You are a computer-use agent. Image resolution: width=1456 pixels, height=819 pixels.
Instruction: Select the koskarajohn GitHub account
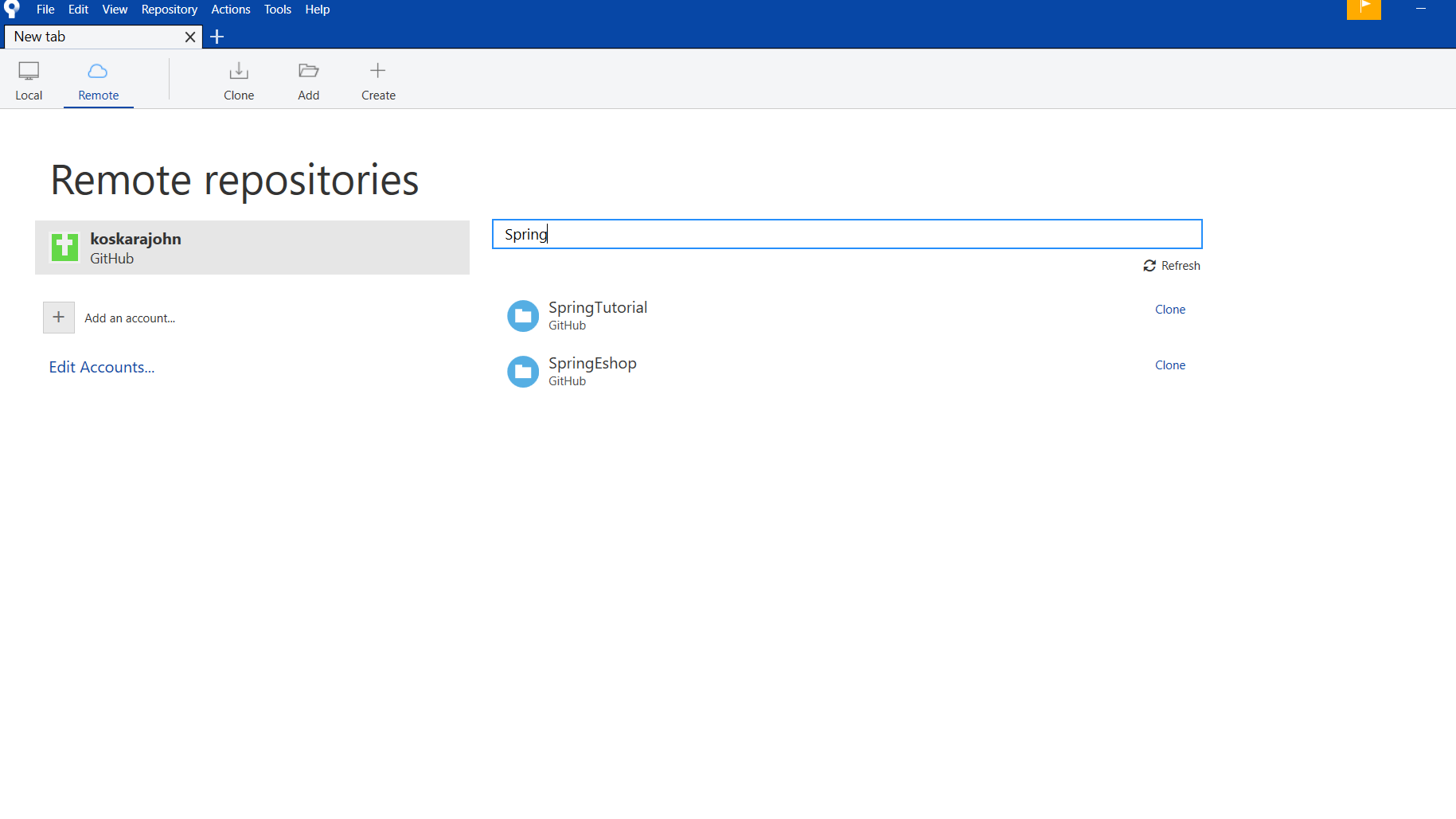pos(252,248)
